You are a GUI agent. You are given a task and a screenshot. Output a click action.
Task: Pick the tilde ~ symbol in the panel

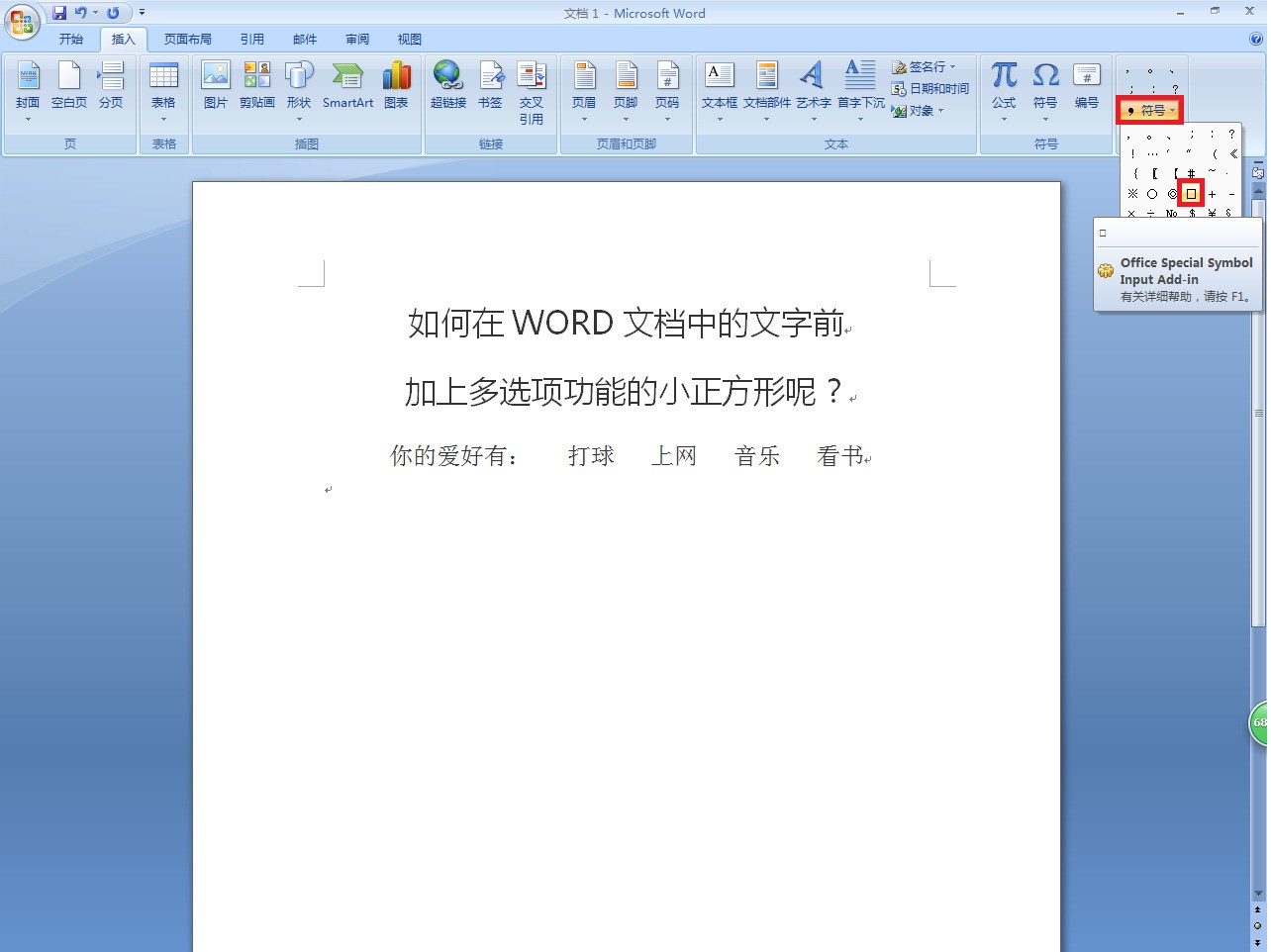(x=1212, y=171)
